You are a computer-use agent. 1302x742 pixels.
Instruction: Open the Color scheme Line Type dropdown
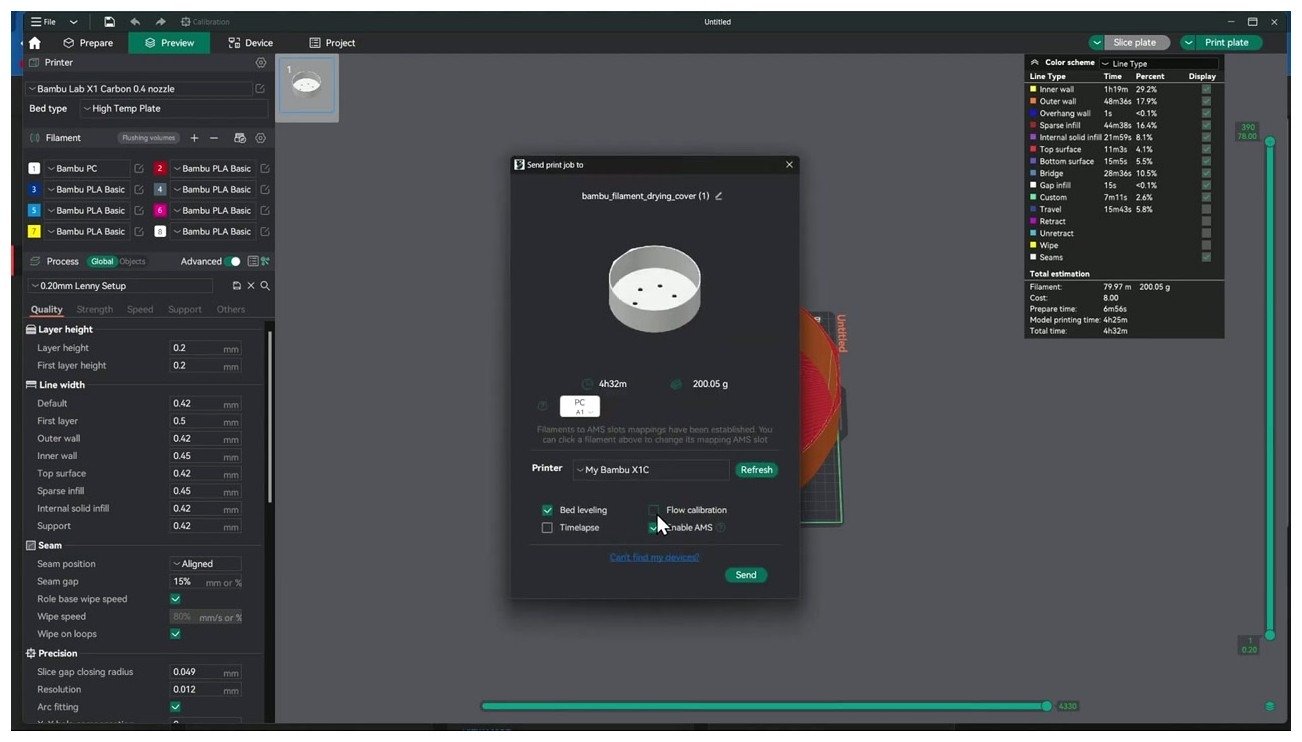pyautogui.click(x=1158, y=63)
